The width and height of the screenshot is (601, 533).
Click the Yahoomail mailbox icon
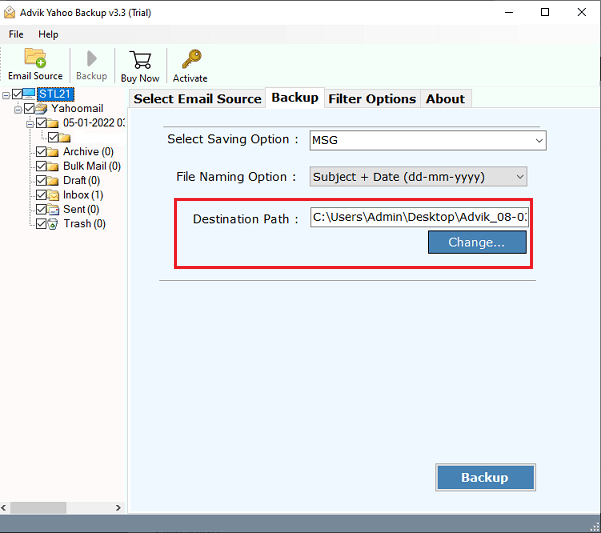point(41,109)
